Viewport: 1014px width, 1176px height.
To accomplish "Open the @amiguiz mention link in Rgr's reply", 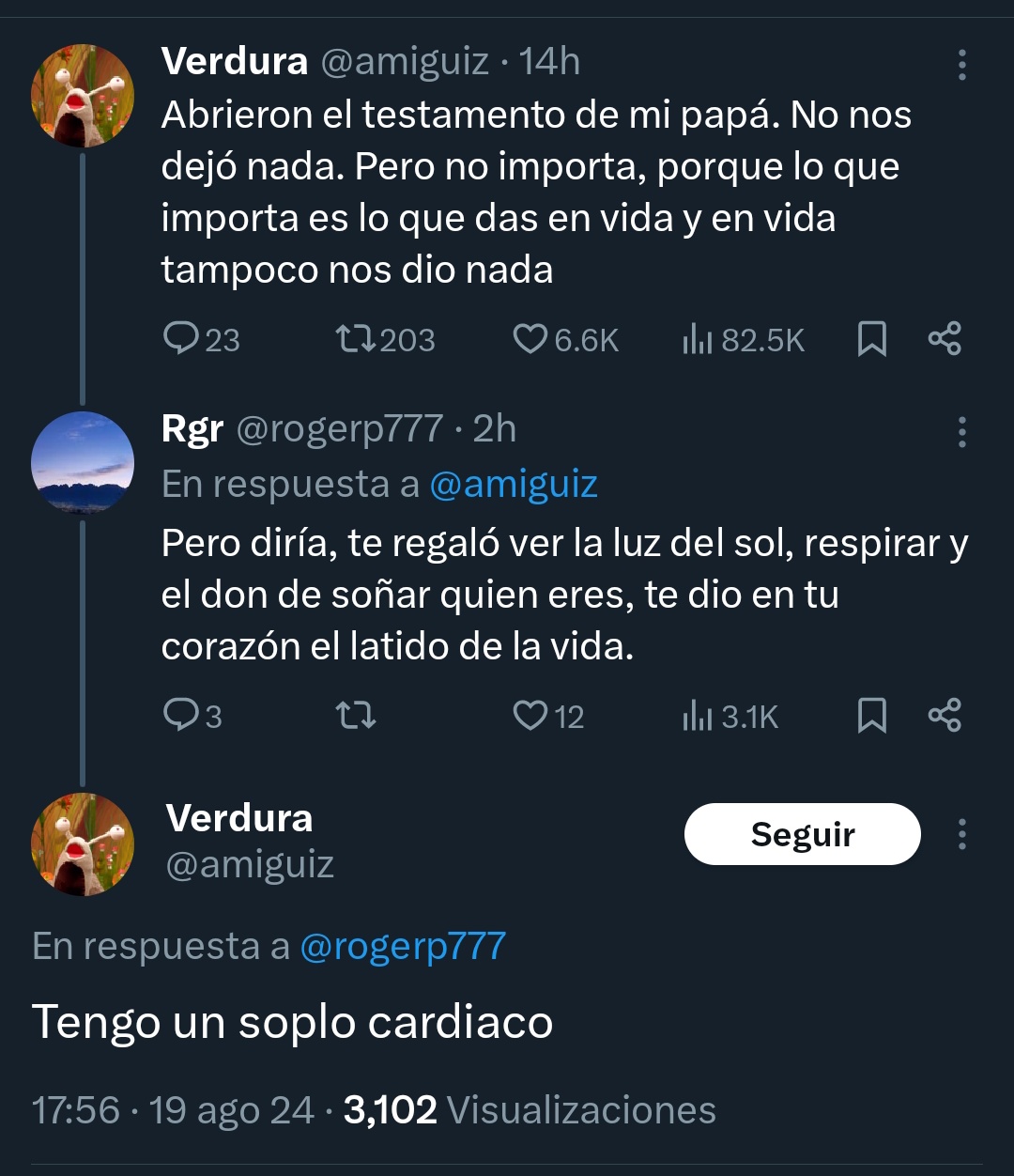I will point(514,485).
